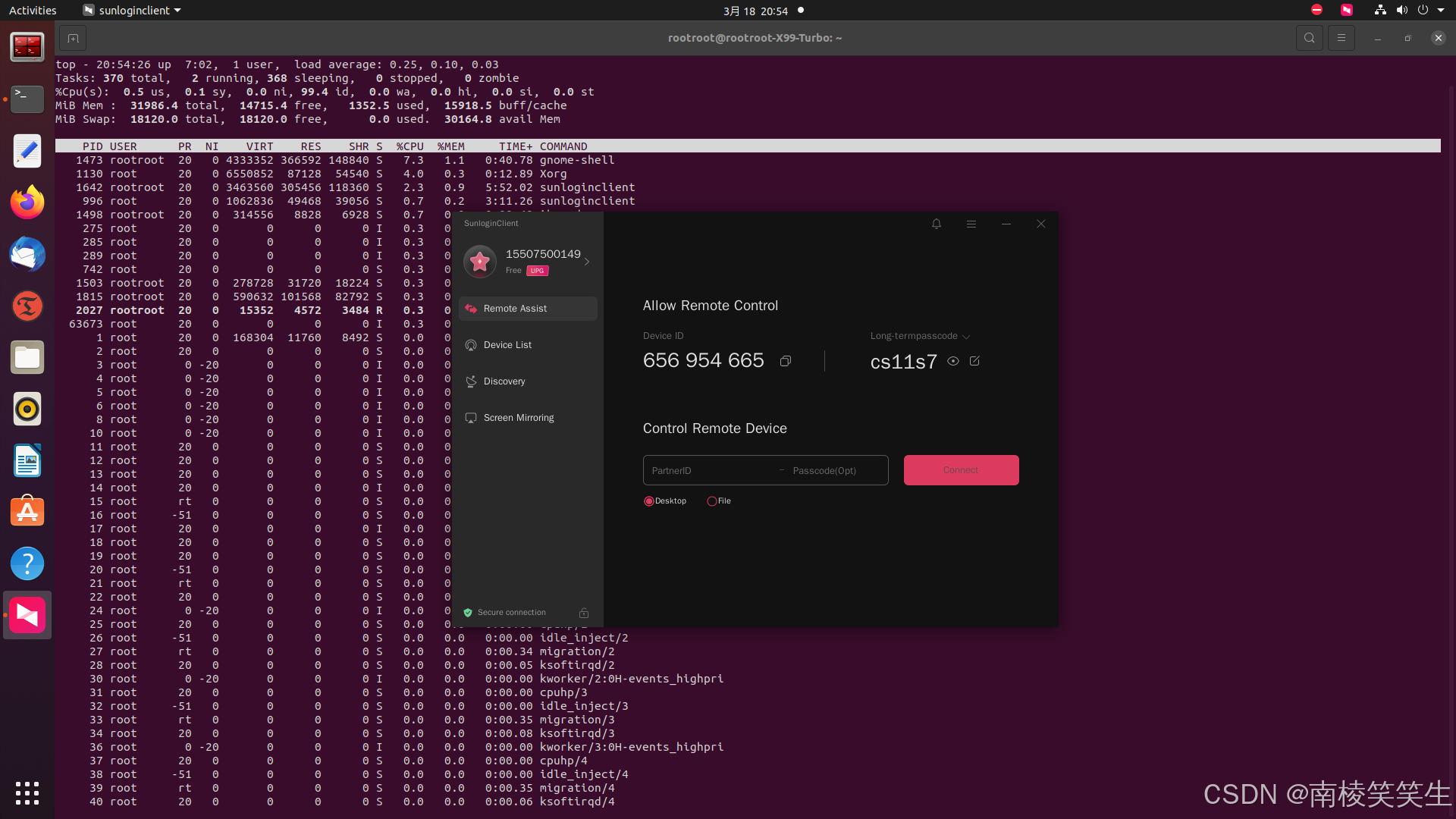This screenshot has width=1456, height=819.
Task: Click Sunlogin tray icon in top bar
Action: [1347, 10]
